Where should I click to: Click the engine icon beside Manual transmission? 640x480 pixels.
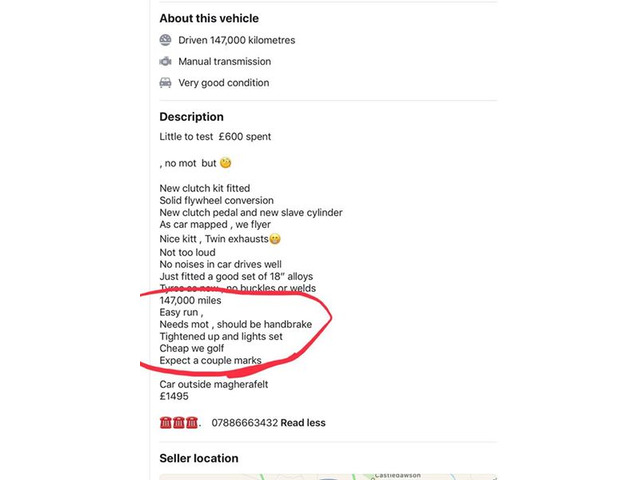click(x=166, y=61)
